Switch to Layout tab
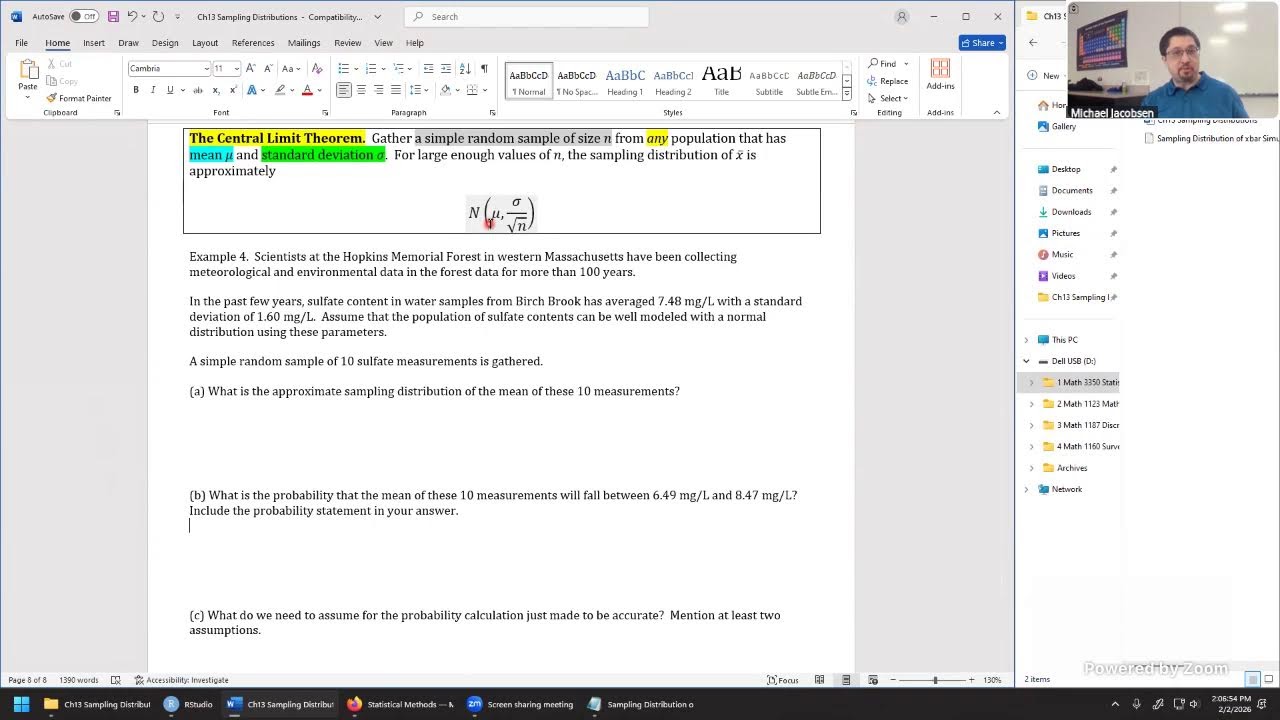The width and height of the screenshot is (1280, 720). point(205,43)
